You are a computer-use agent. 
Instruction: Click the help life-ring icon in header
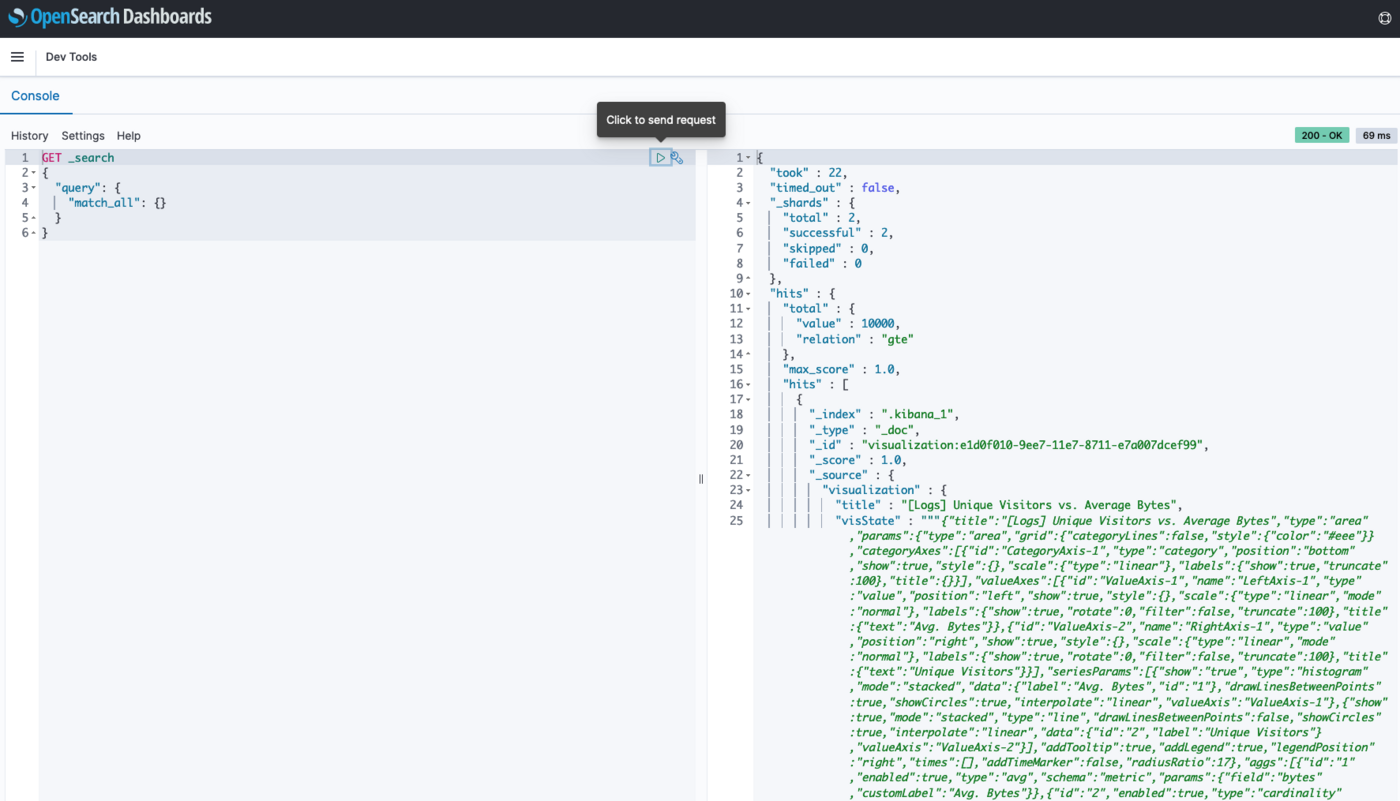1385,17
